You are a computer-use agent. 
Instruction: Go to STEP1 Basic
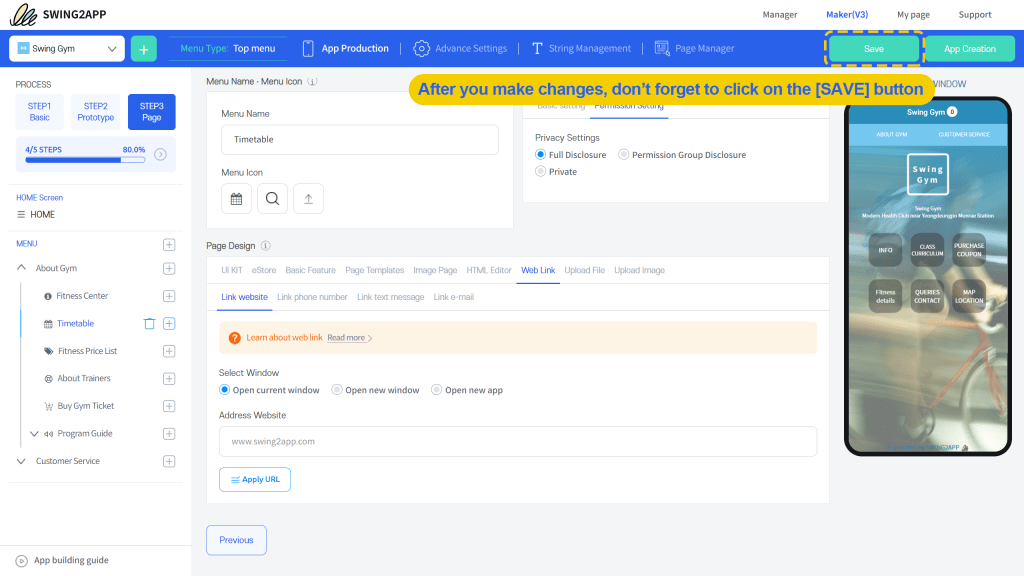click(x=39, y=112)
